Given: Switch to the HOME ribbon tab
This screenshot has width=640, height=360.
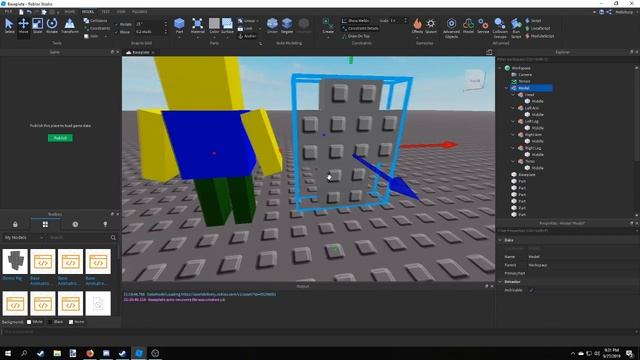Looking at the screenshot, I should tap(70, 12).
